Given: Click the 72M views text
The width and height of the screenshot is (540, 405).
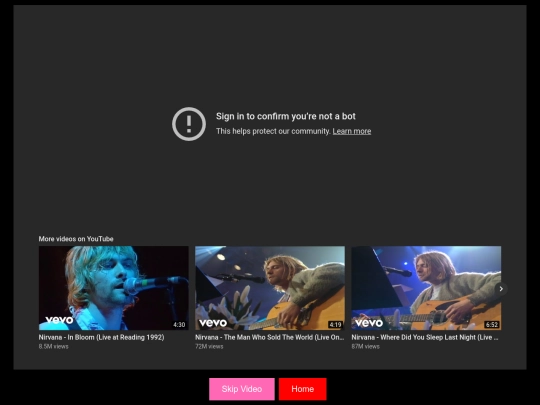Looking at the screenshot, I should (209, 346).
